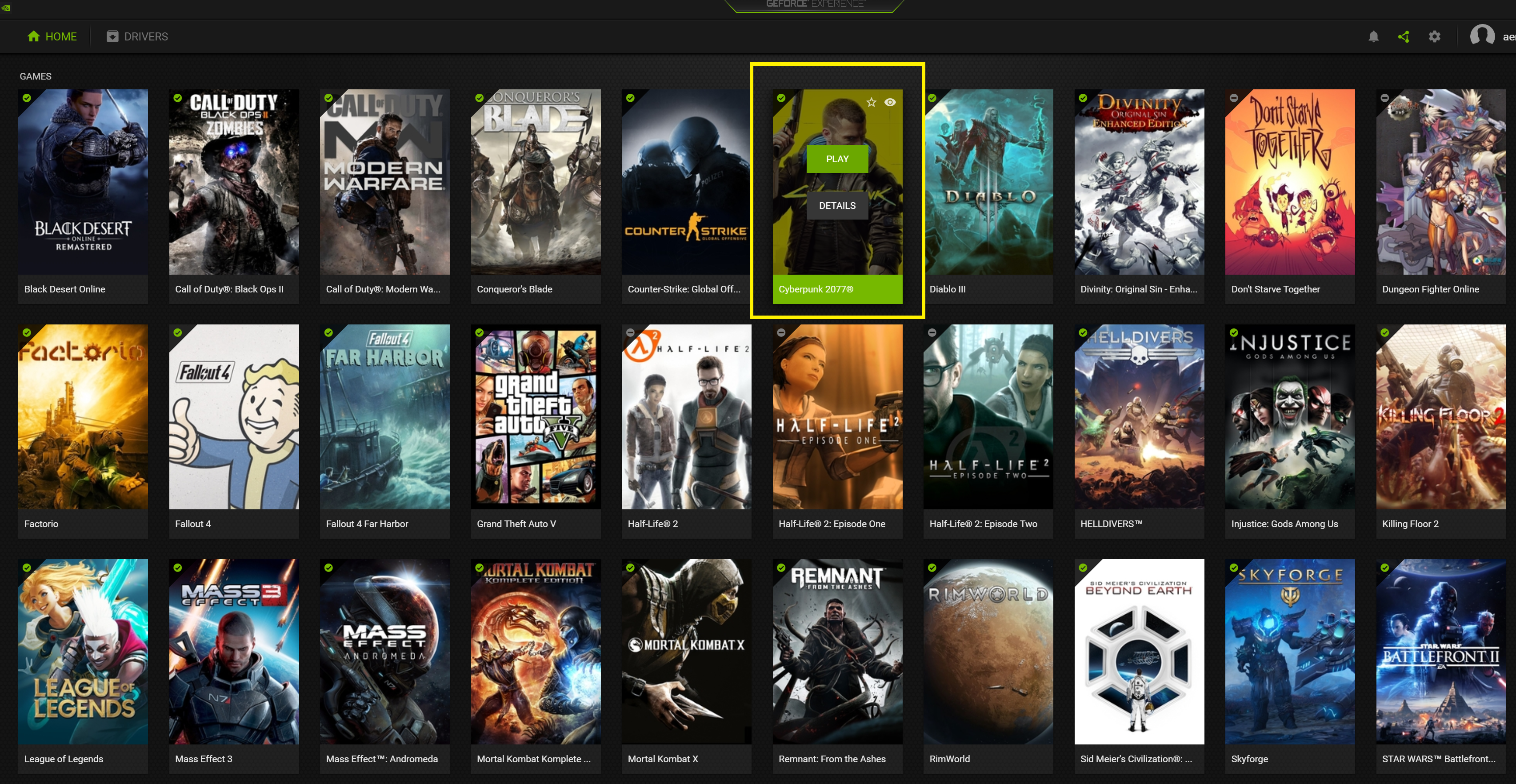This screenshot has height=784, width=1516.
Task: Click the 'Half-Life® 2: Episode One' title label
Action: coord(832,524)
